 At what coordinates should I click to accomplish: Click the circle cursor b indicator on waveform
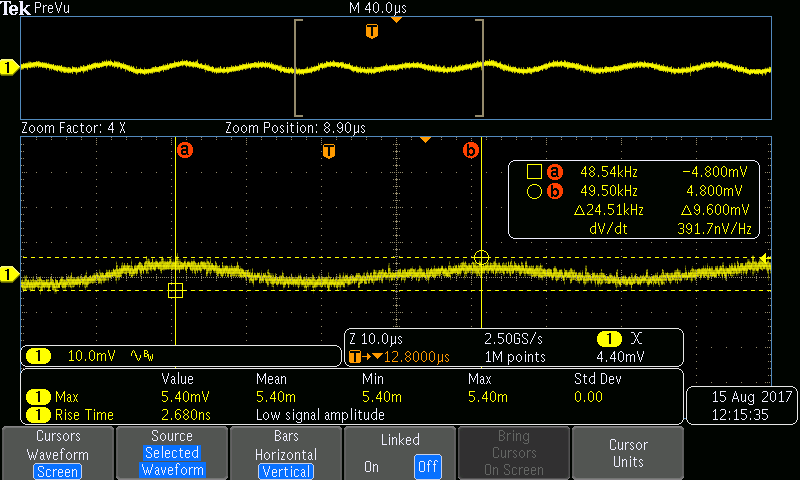click(481, 258)
